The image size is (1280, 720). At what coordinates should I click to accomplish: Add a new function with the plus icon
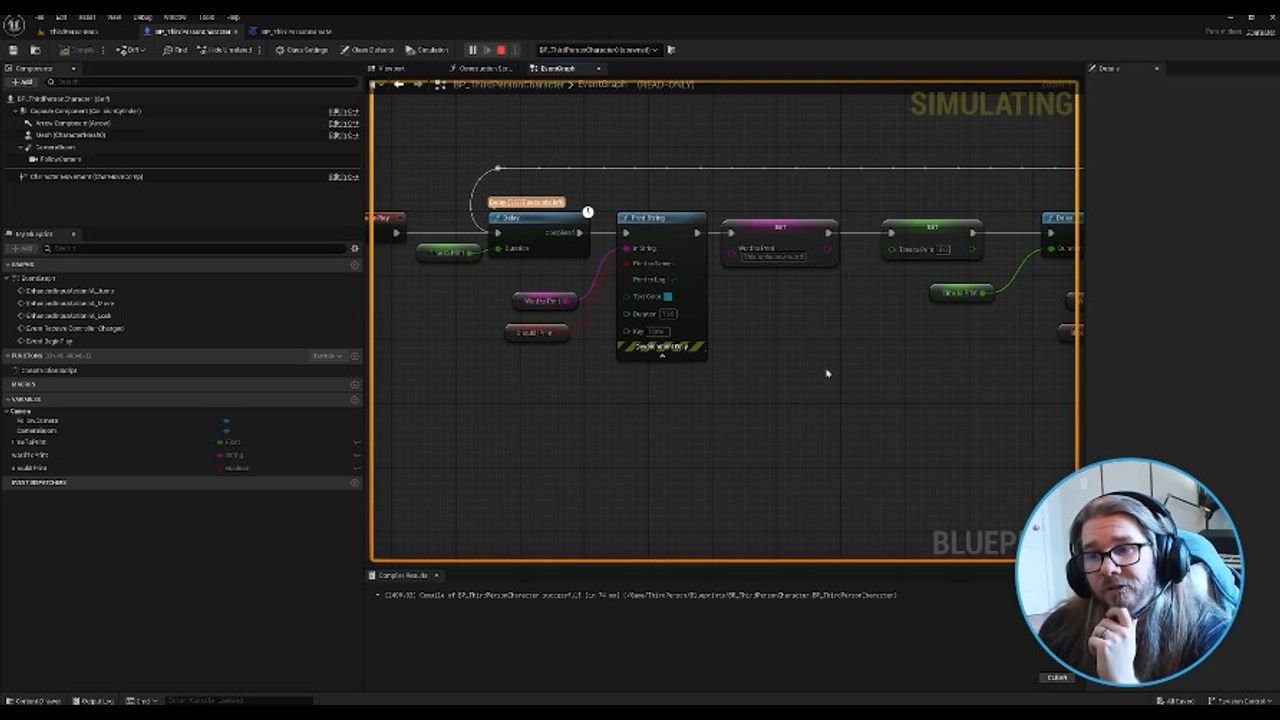[x=354, y=356]
